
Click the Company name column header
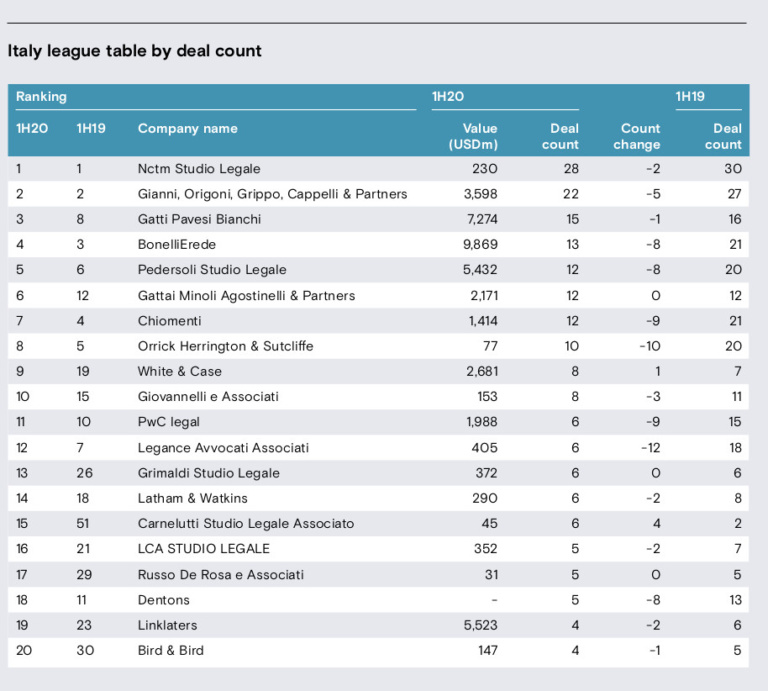click(x=188, y=129)
